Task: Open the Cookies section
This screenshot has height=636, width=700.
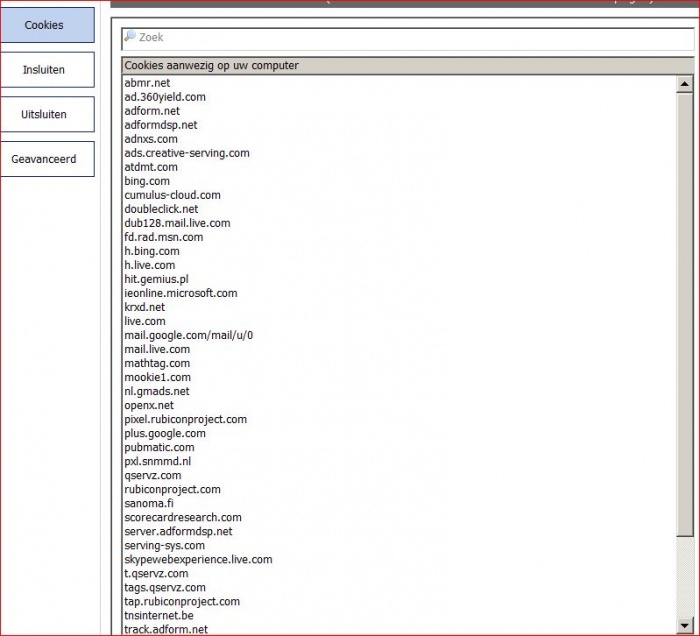Action: click(x=47, y=25)
